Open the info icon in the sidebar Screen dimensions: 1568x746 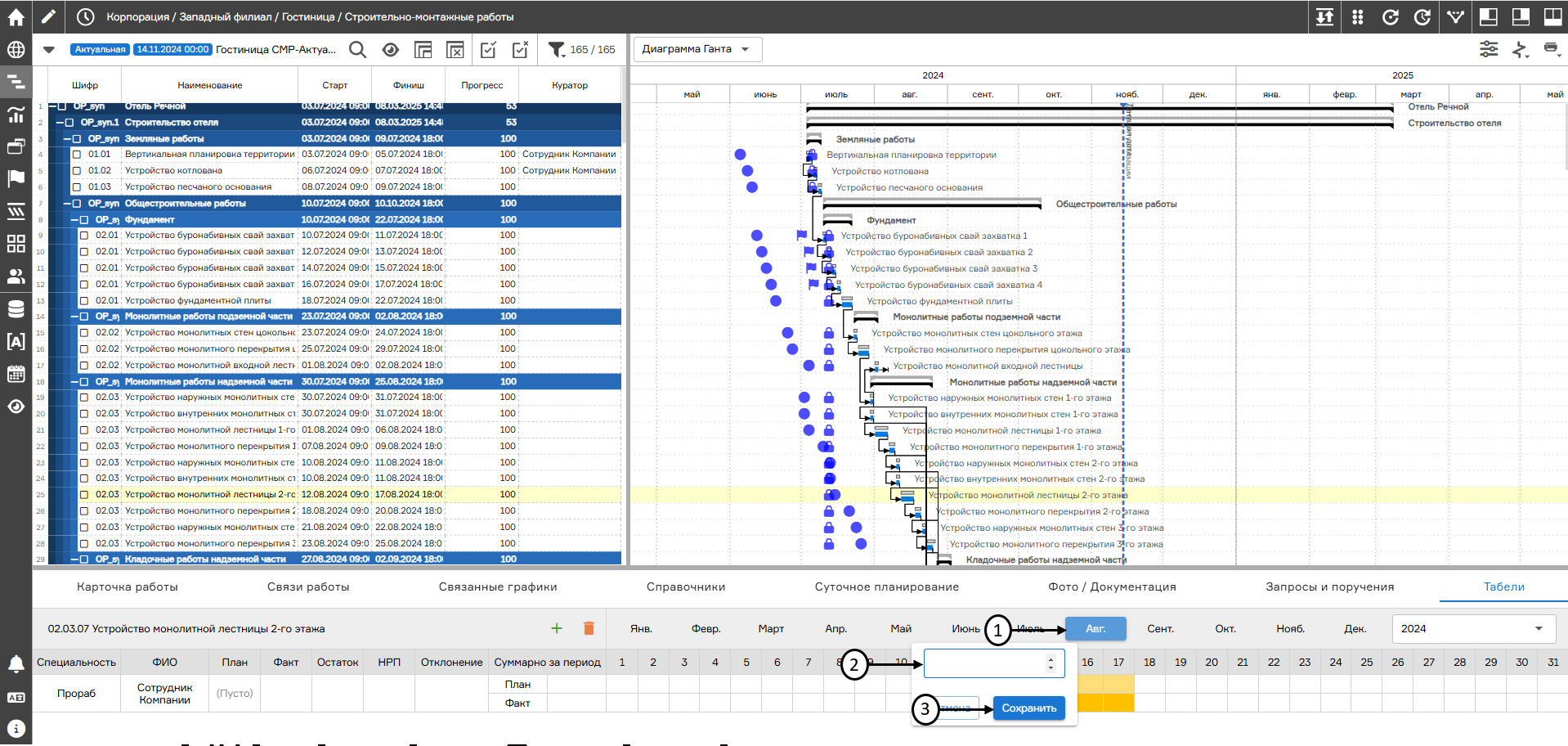[x=16, y=728]
